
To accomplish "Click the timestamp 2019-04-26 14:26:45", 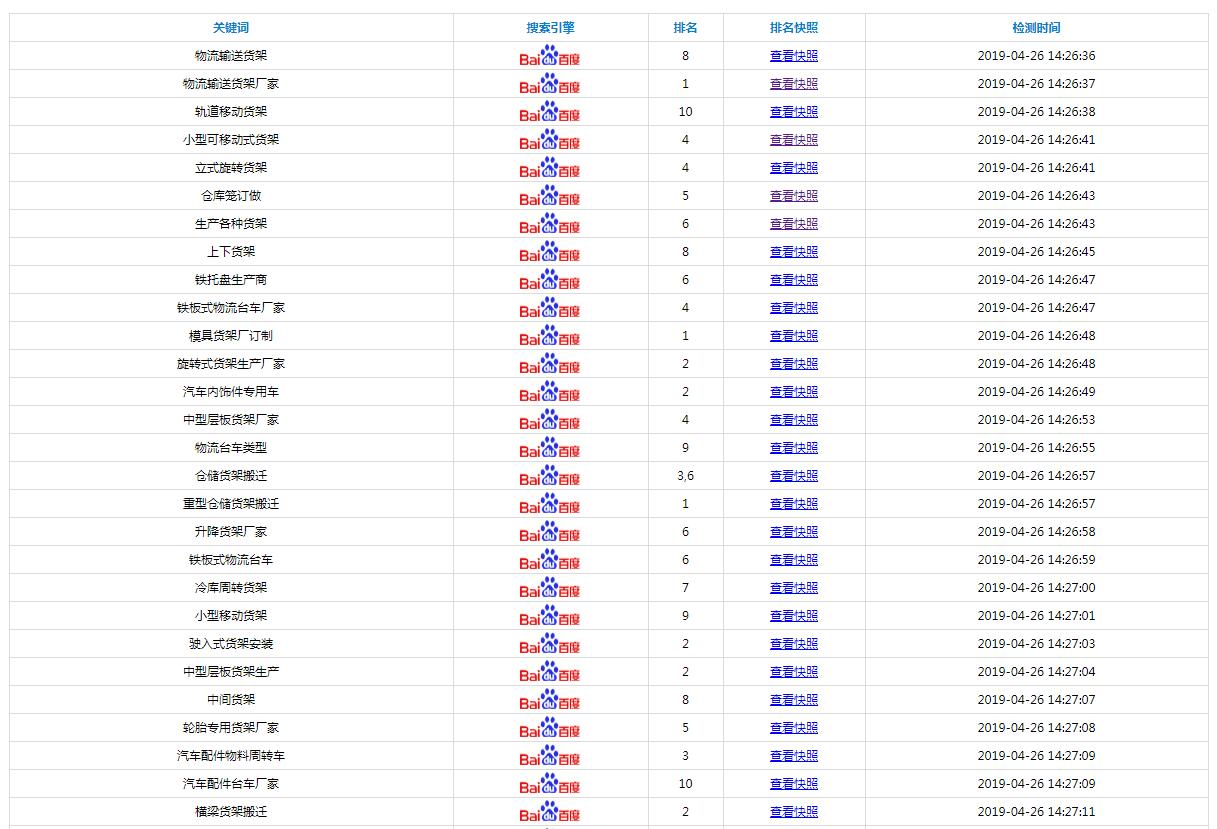I will 1036,252.
